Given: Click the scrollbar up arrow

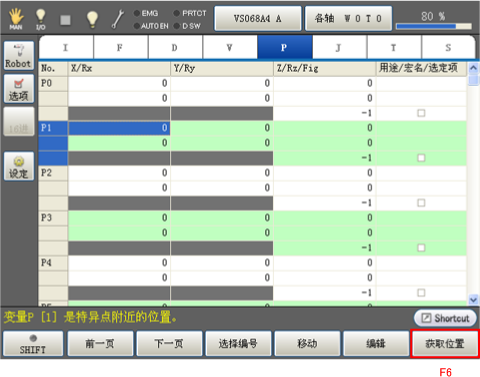Looking at the screenshot, I should [x=473, y=68].
